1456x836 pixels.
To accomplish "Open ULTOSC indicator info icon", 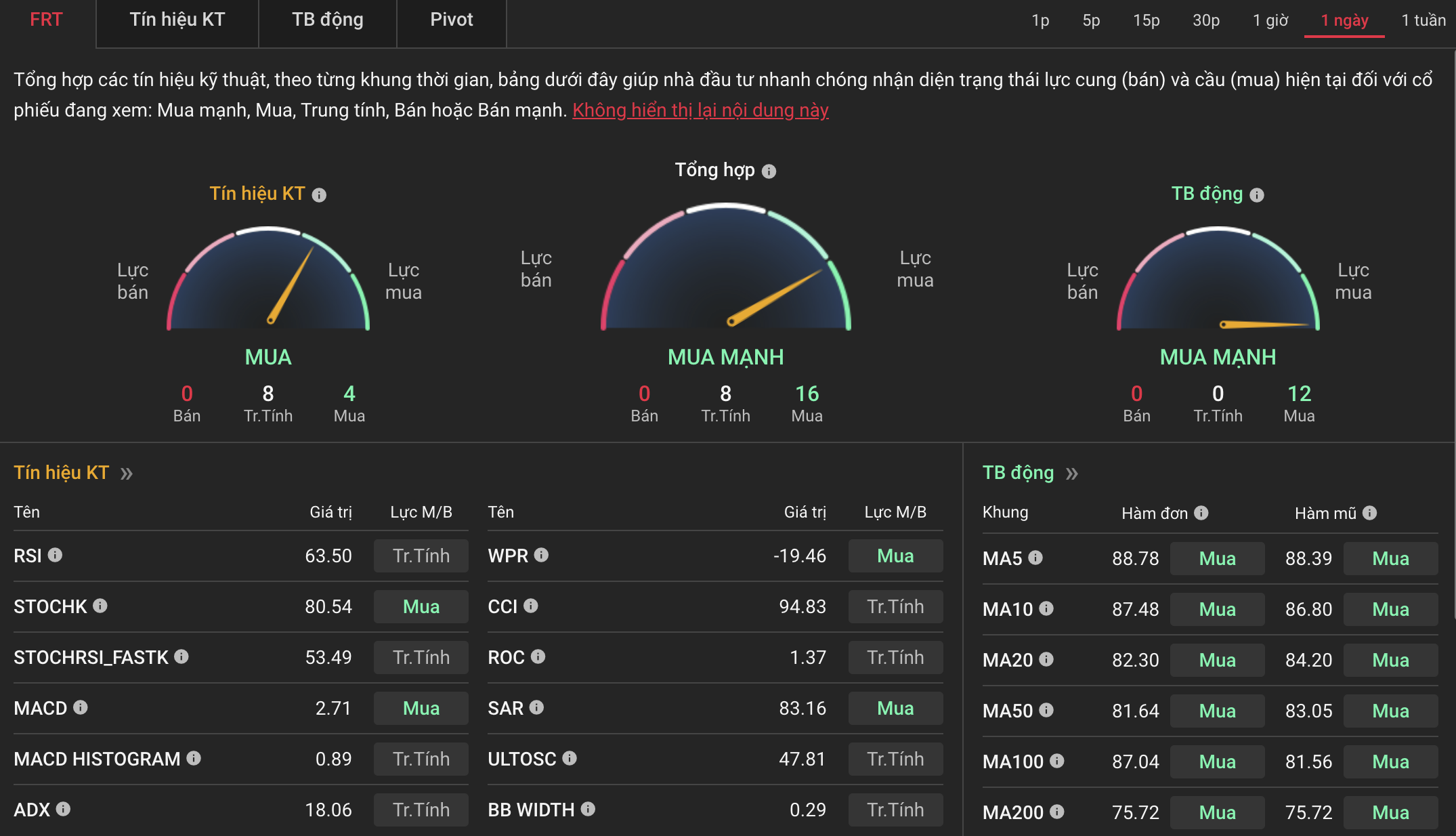I will click(x=570, y=758).
